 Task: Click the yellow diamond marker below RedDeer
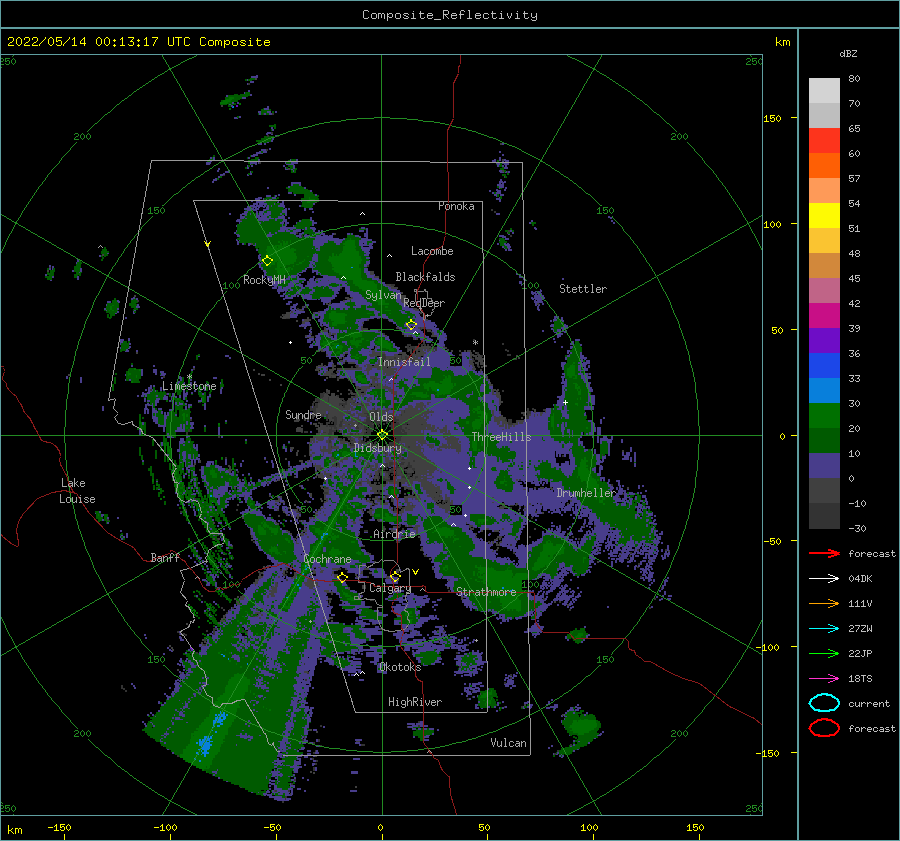[x=411, y=325]
